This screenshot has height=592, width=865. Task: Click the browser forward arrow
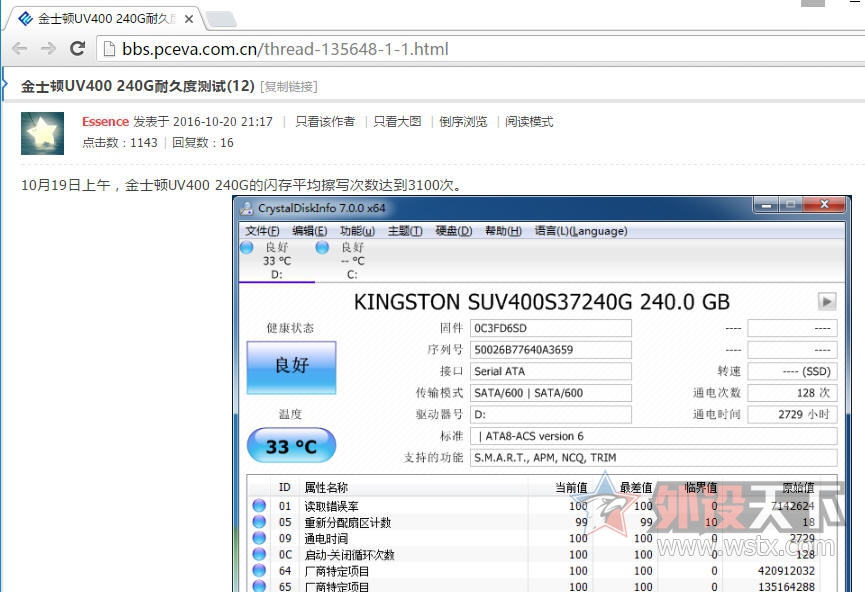tap(48, 49)
